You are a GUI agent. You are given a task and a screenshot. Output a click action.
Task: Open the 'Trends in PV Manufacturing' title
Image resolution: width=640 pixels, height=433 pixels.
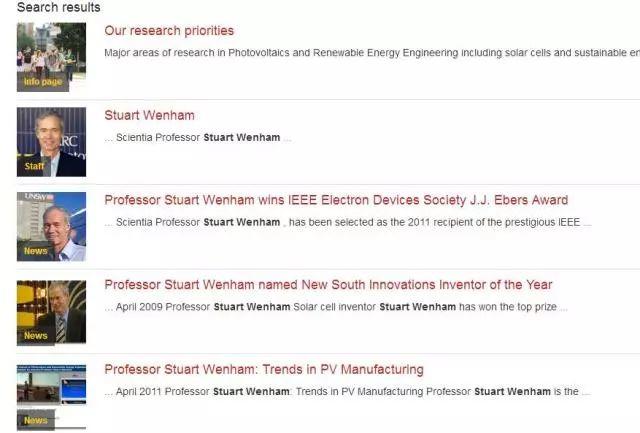[264, 369]
